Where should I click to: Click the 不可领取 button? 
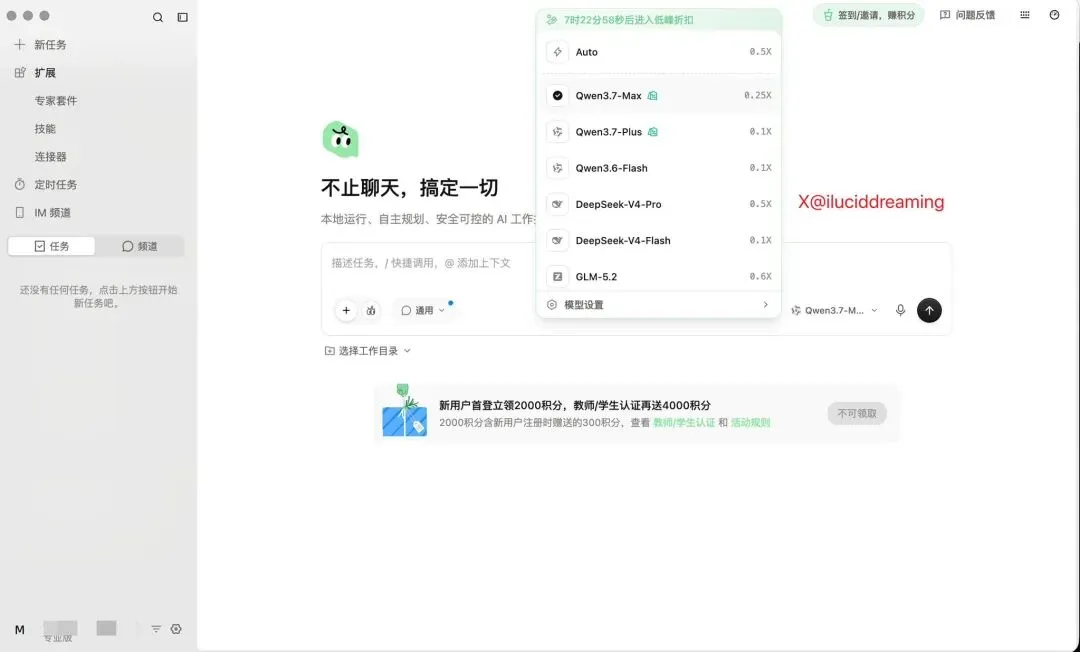pos(857,414)
